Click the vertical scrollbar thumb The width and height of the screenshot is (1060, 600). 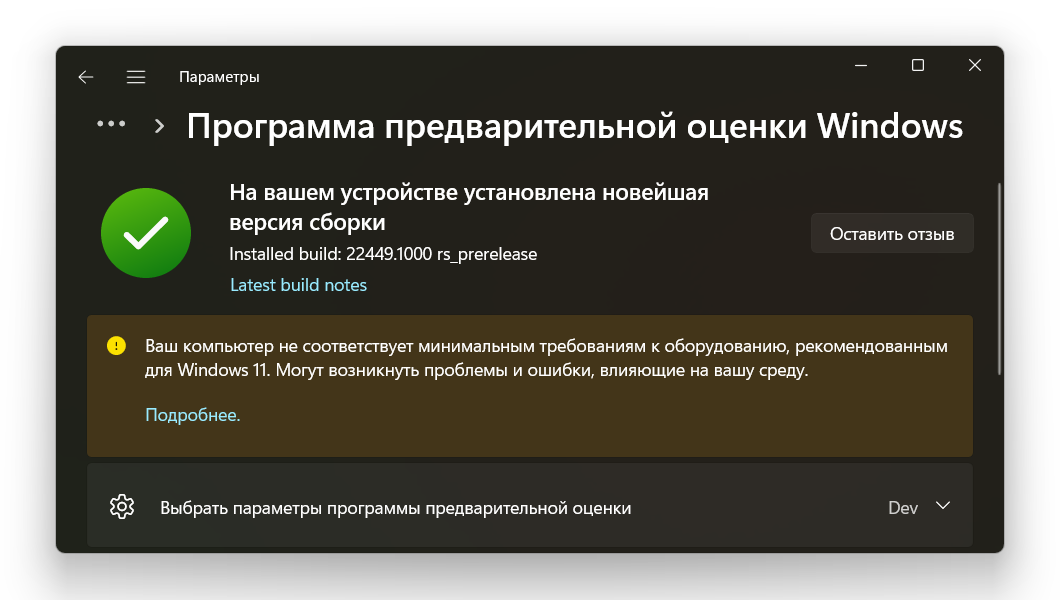999,279
